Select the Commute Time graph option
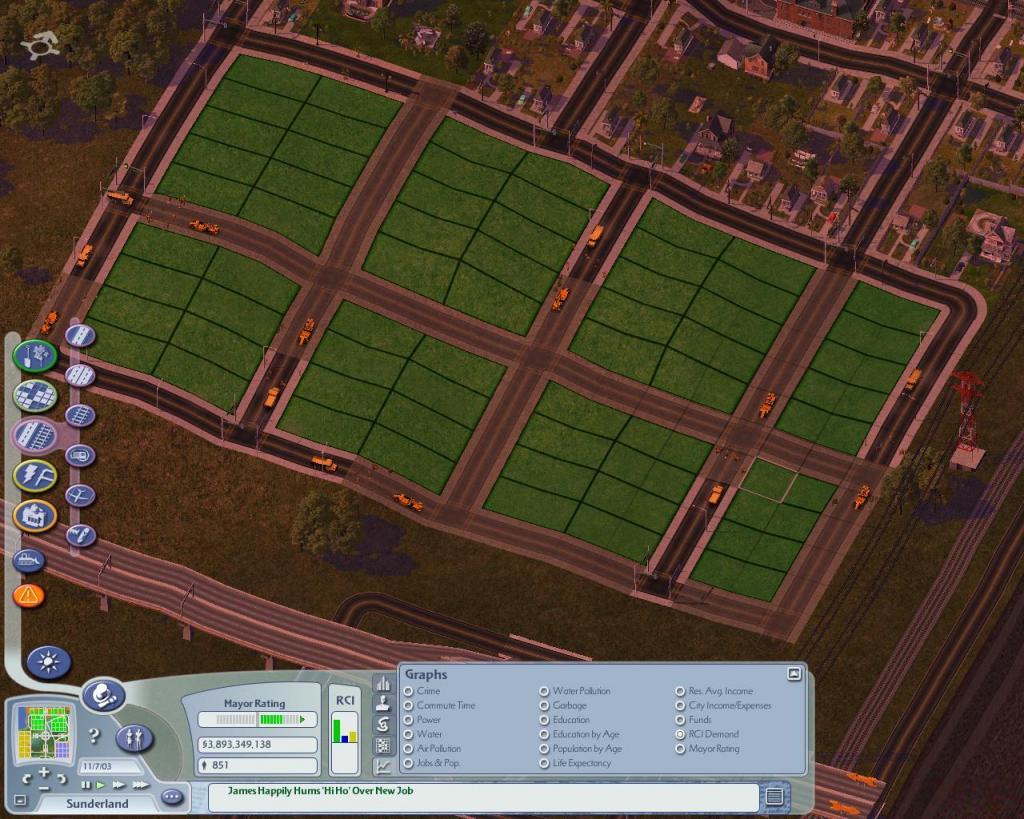Image resolution: width=1024 pixels, height=819 pixels. 409,705
